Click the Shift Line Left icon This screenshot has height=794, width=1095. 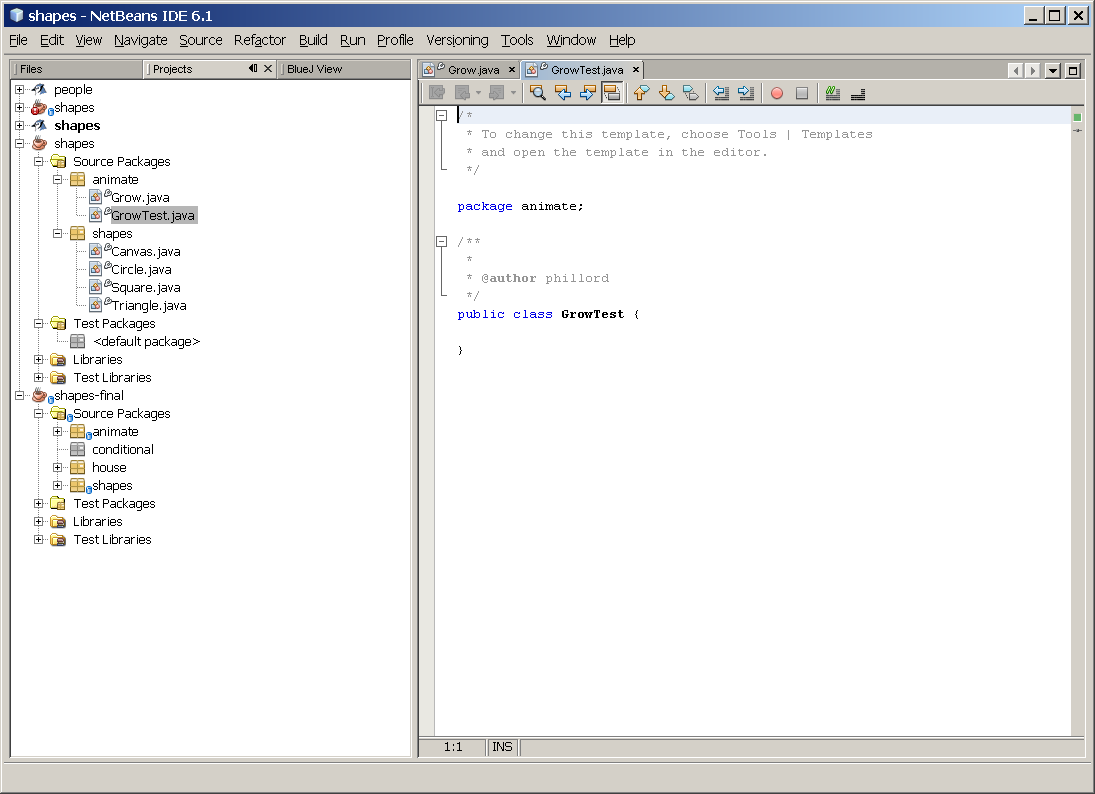click(x=720, y=93)
